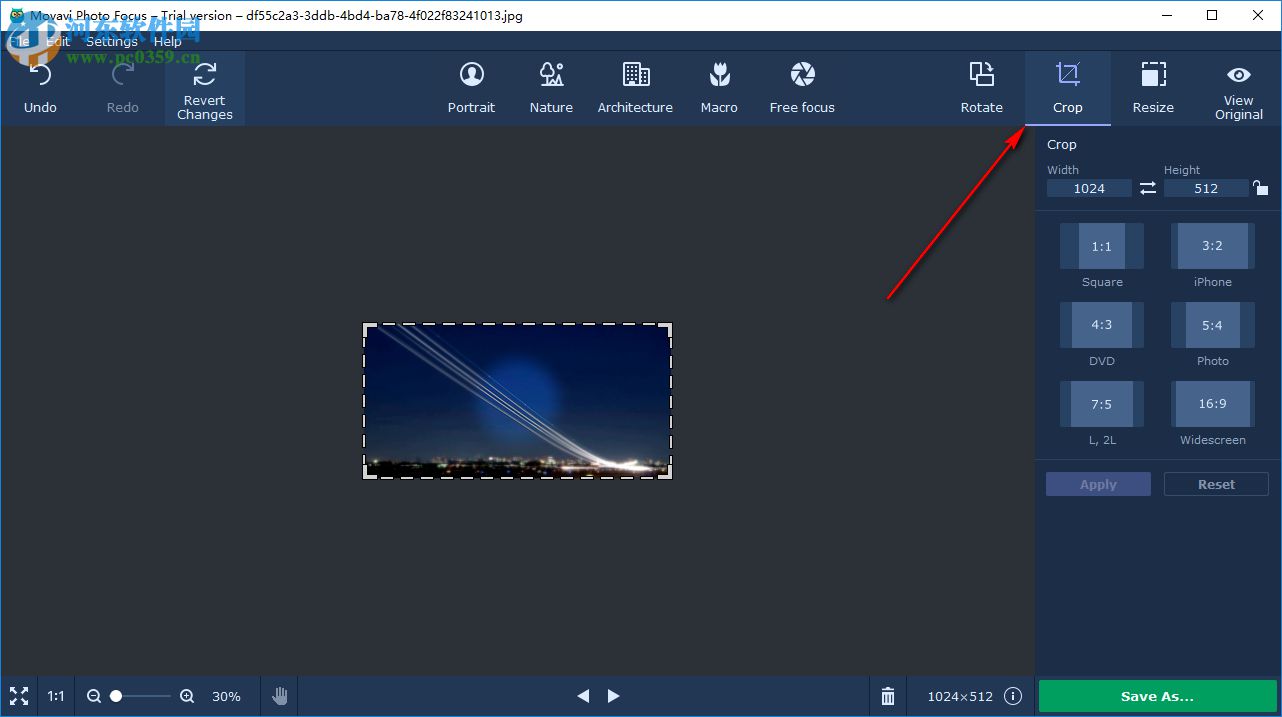Select the Architecture focus mode

[x=635, y=88]
